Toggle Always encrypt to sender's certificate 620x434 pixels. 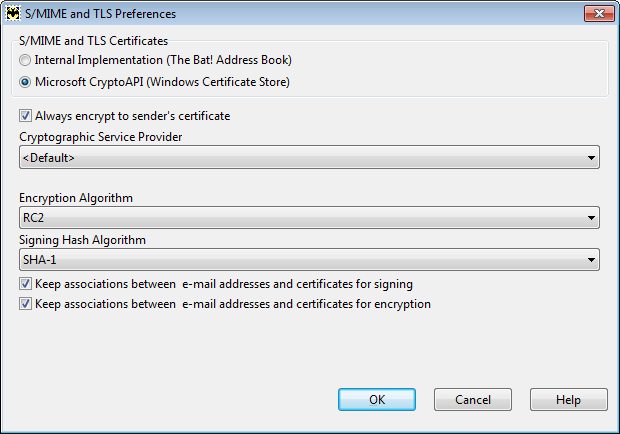point(25,116)
